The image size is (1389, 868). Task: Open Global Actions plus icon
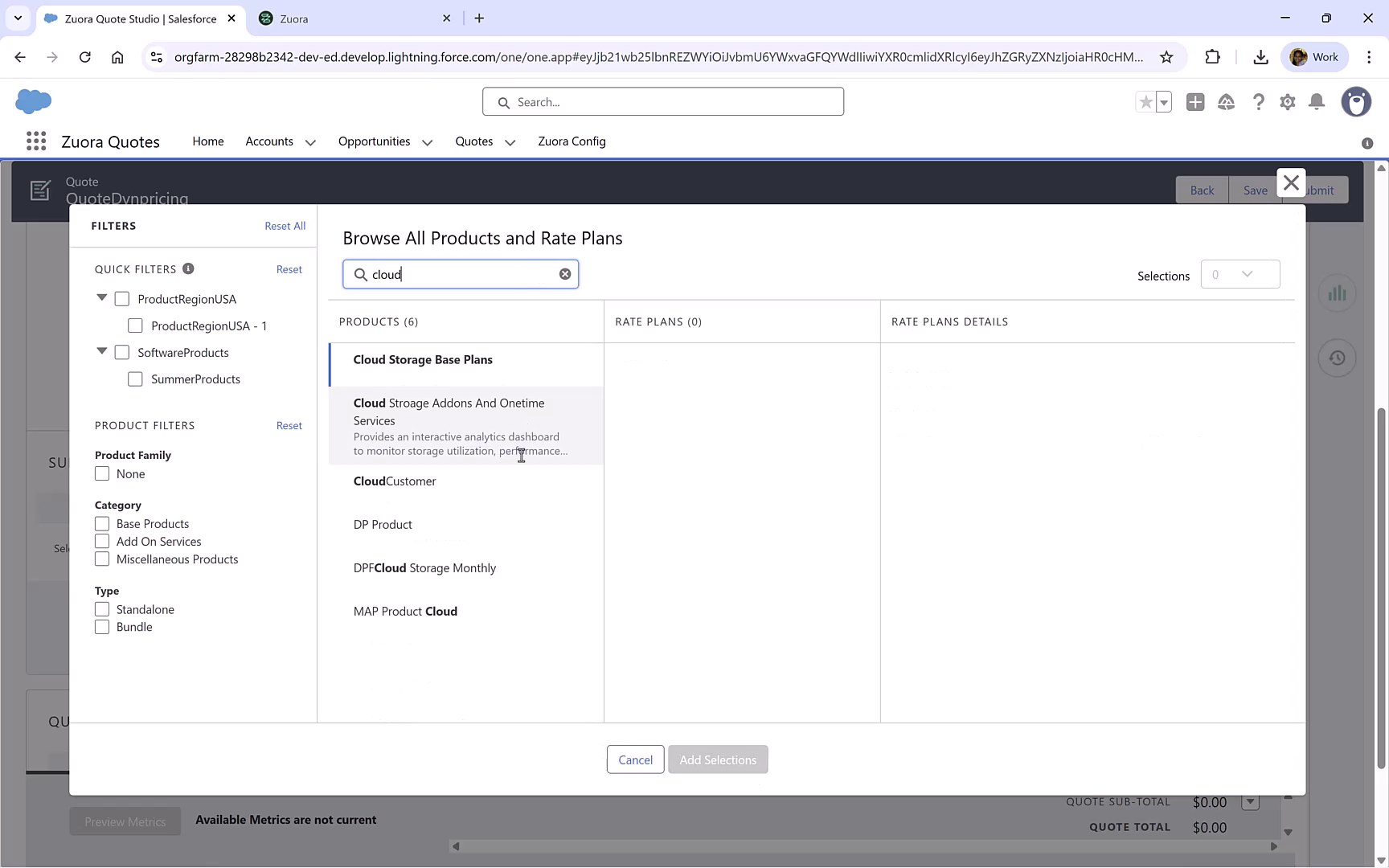(1195, 102)
